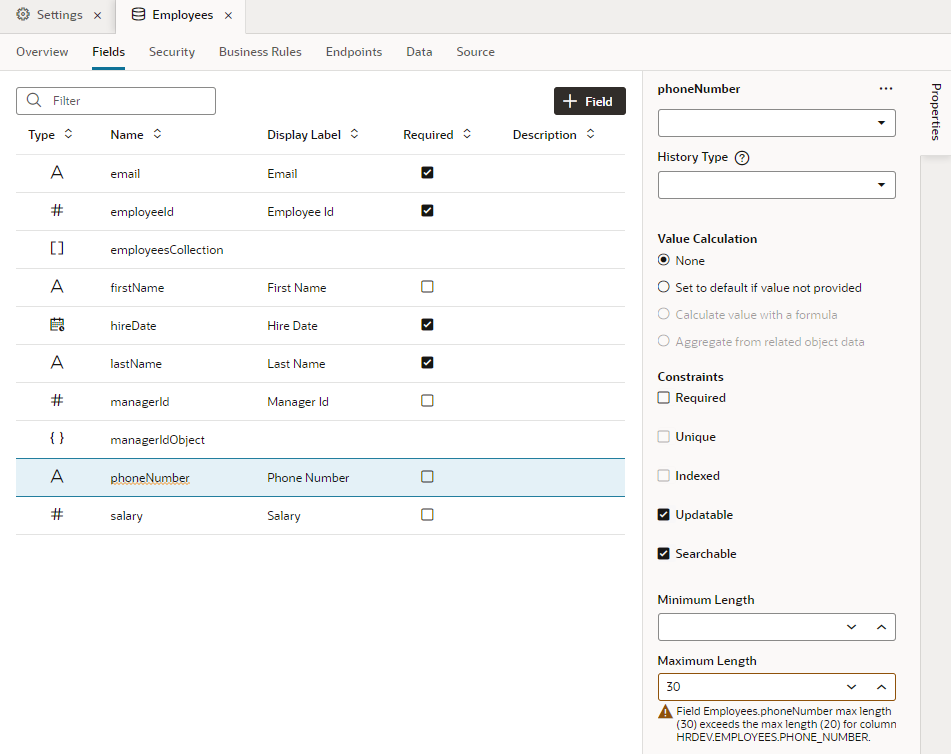Click the number type icon for employeeId
The height and width of the screenshot is (754, 951).
(57, 210)
